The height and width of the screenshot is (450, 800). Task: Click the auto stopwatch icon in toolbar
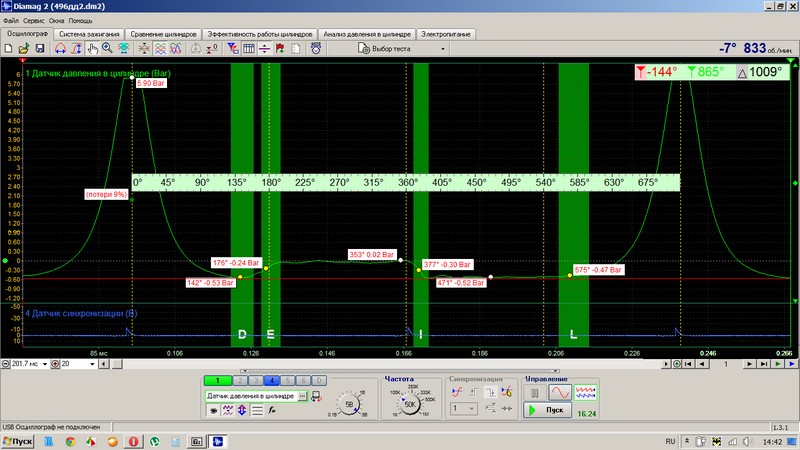(x=316, y=48)
